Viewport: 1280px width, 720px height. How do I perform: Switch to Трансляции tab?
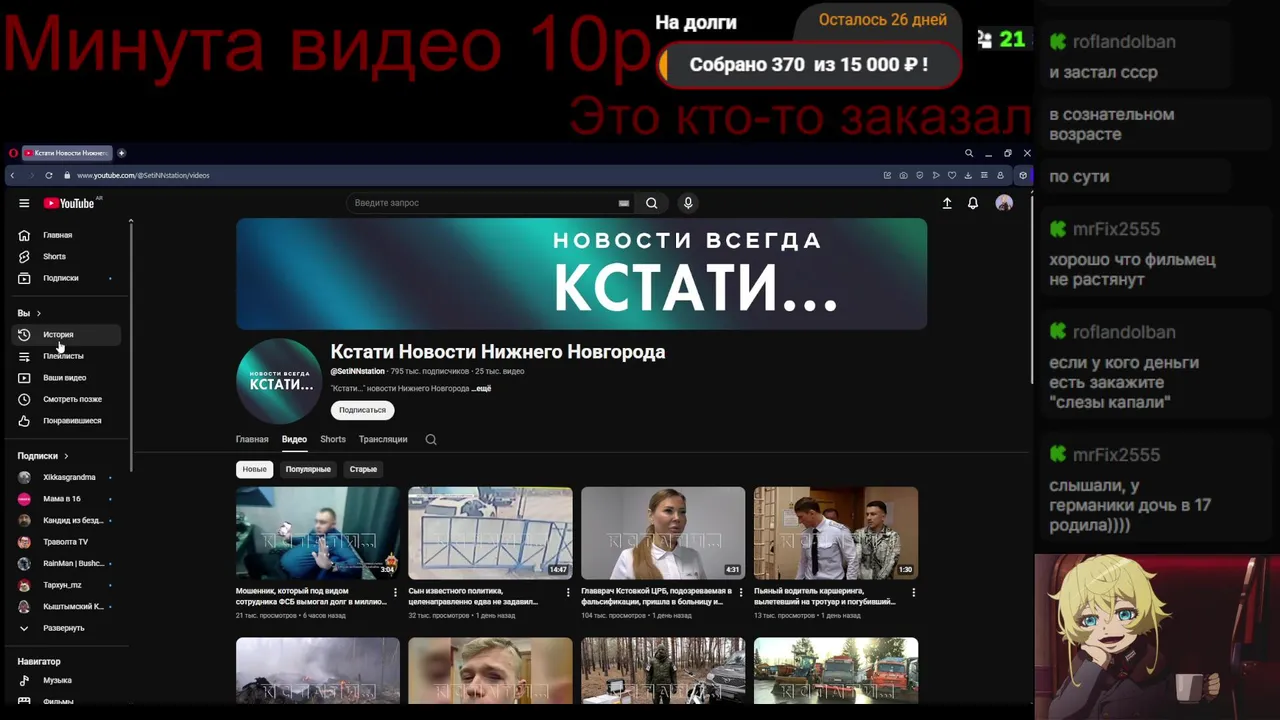pos(383,439)
